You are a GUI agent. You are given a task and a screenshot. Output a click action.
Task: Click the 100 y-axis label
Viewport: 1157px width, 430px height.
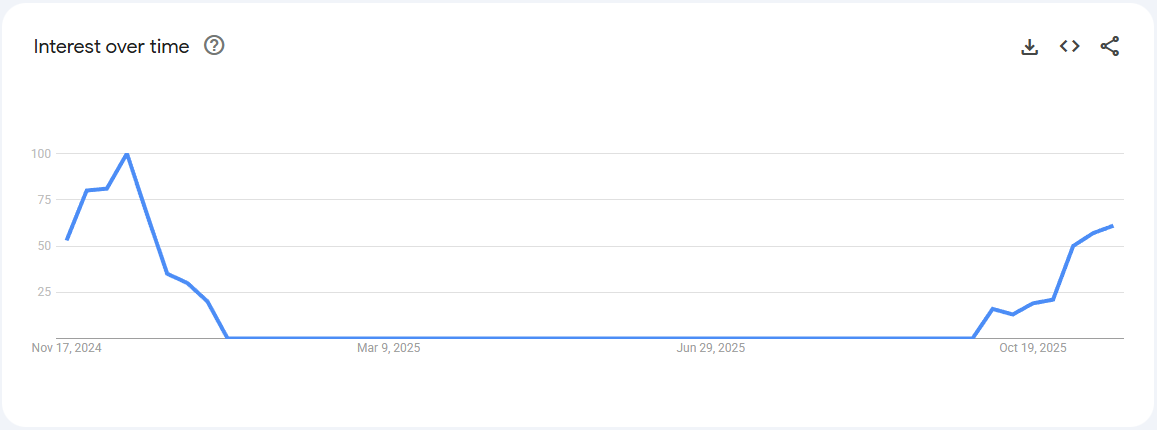click(41, 154)
